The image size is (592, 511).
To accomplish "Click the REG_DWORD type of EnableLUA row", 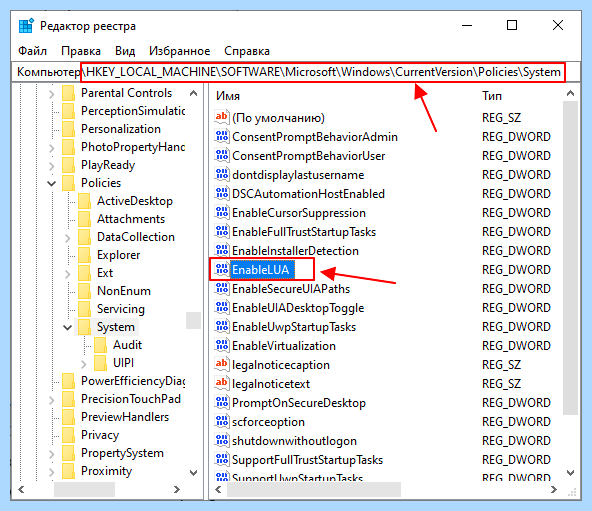I will 516,269.
